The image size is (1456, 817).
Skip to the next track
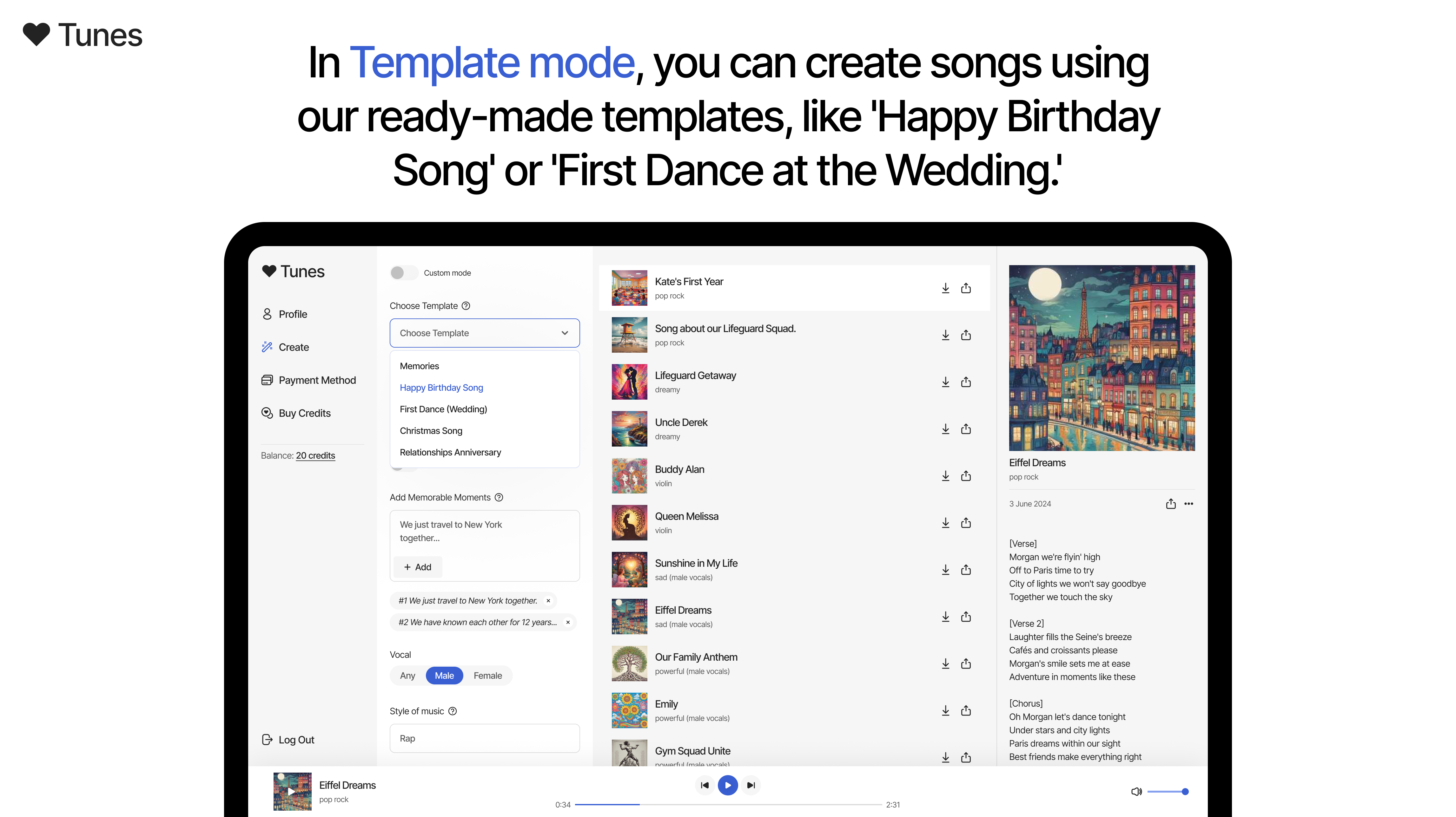pos(751,785)
